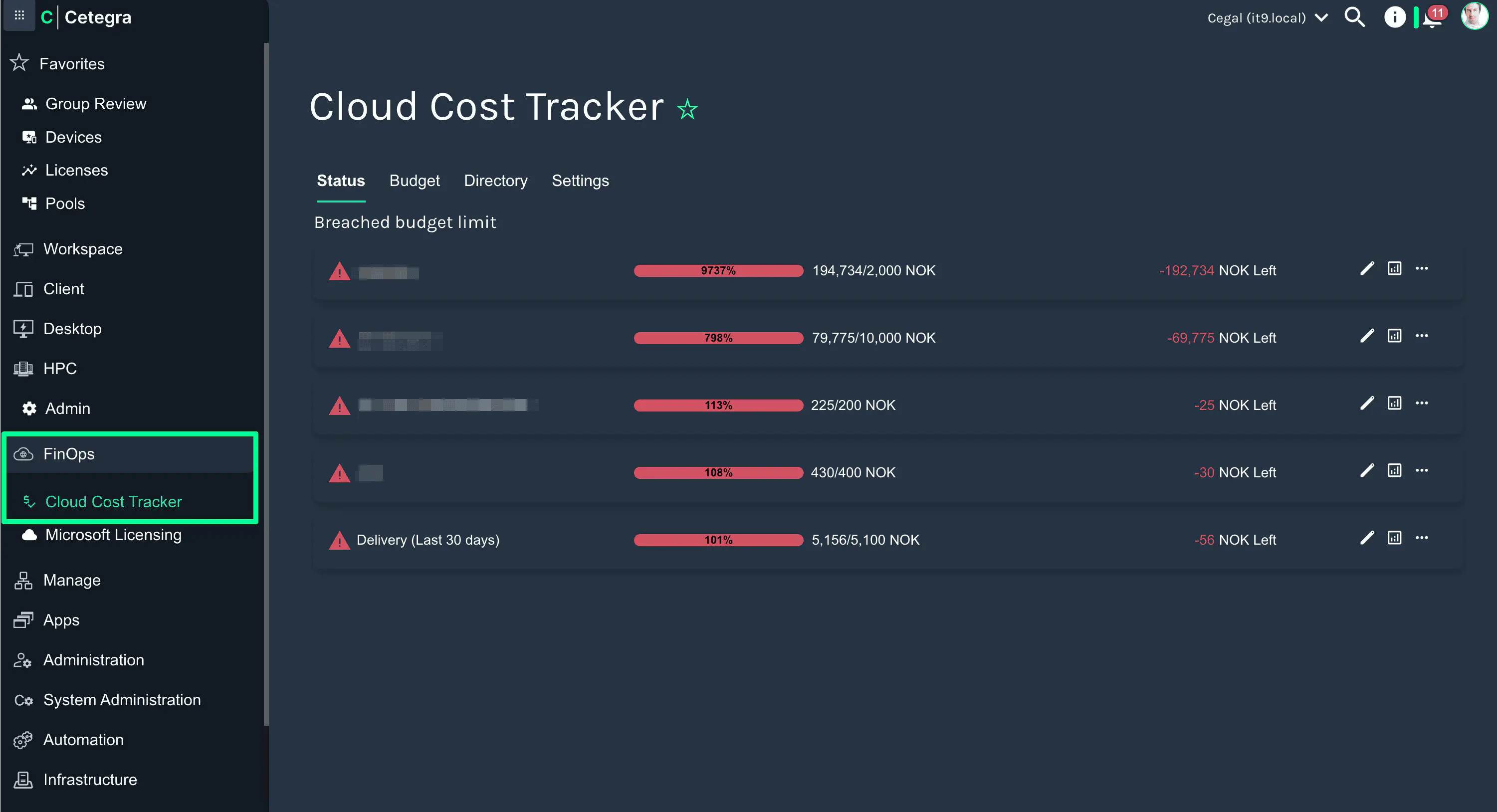Expand the Workspace sidebar section

[x=82, y=249]
